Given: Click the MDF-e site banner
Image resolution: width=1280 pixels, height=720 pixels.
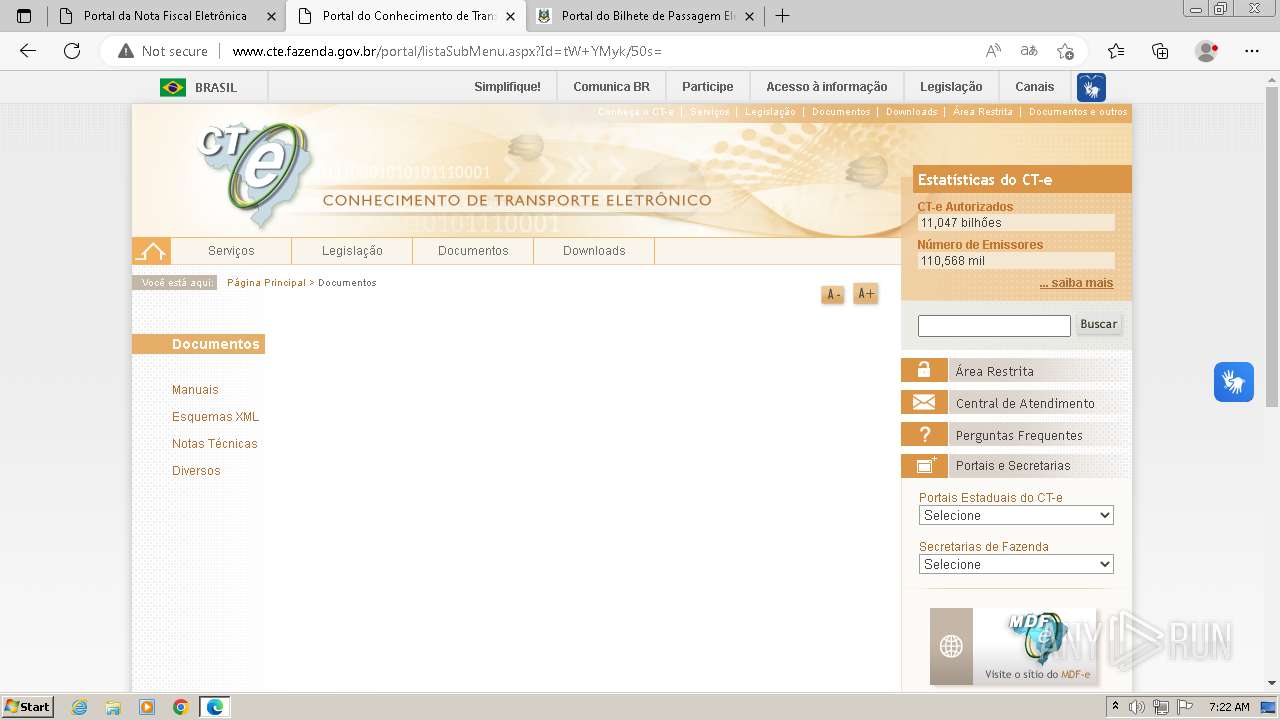Looking at the screenshot, I should click(x=1013, y=646).
